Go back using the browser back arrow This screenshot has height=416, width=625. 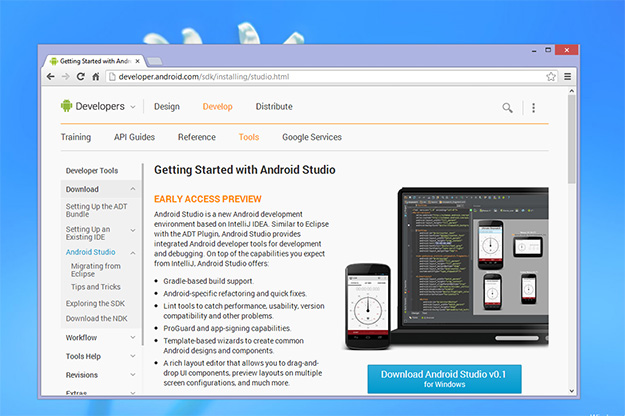(51, 77)
